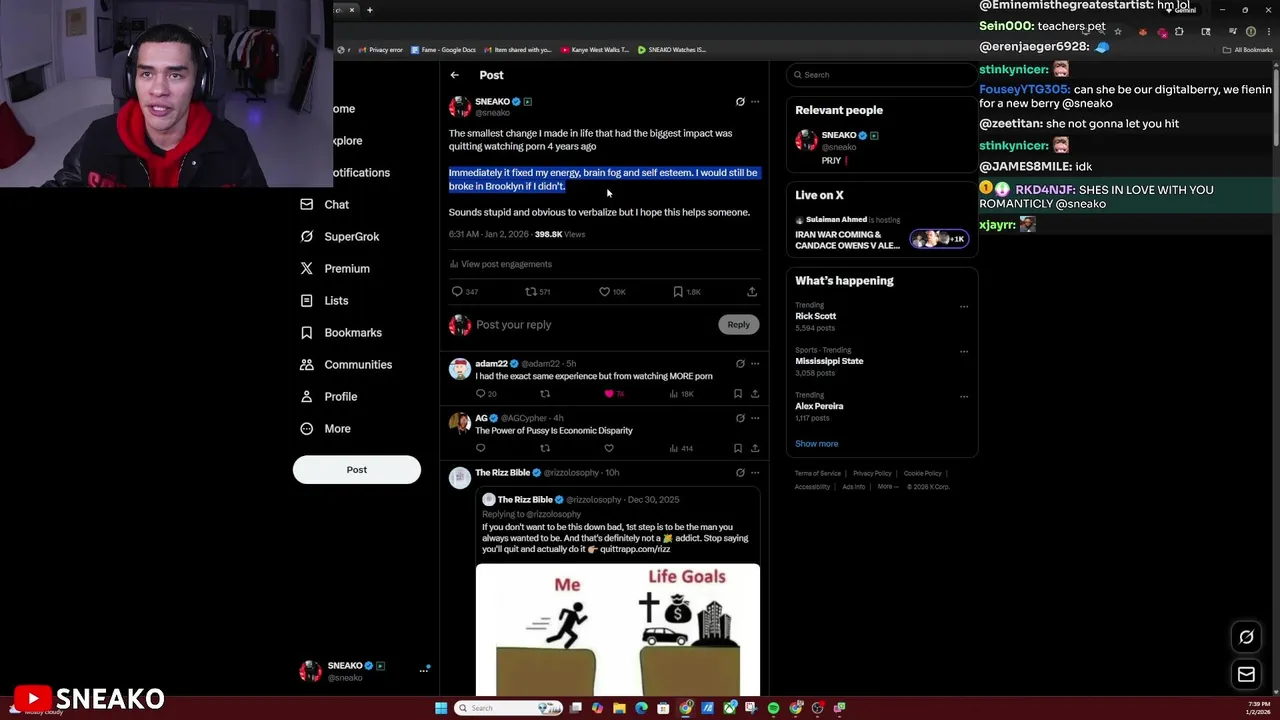Open the Me vs Life Goals image
The height and width of the screenshot is (720, 1280).
pos(618,630)
